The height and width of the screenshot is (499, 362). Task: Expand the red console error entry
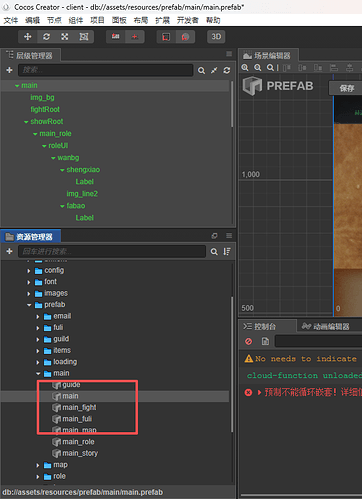(x=259, y=393)
